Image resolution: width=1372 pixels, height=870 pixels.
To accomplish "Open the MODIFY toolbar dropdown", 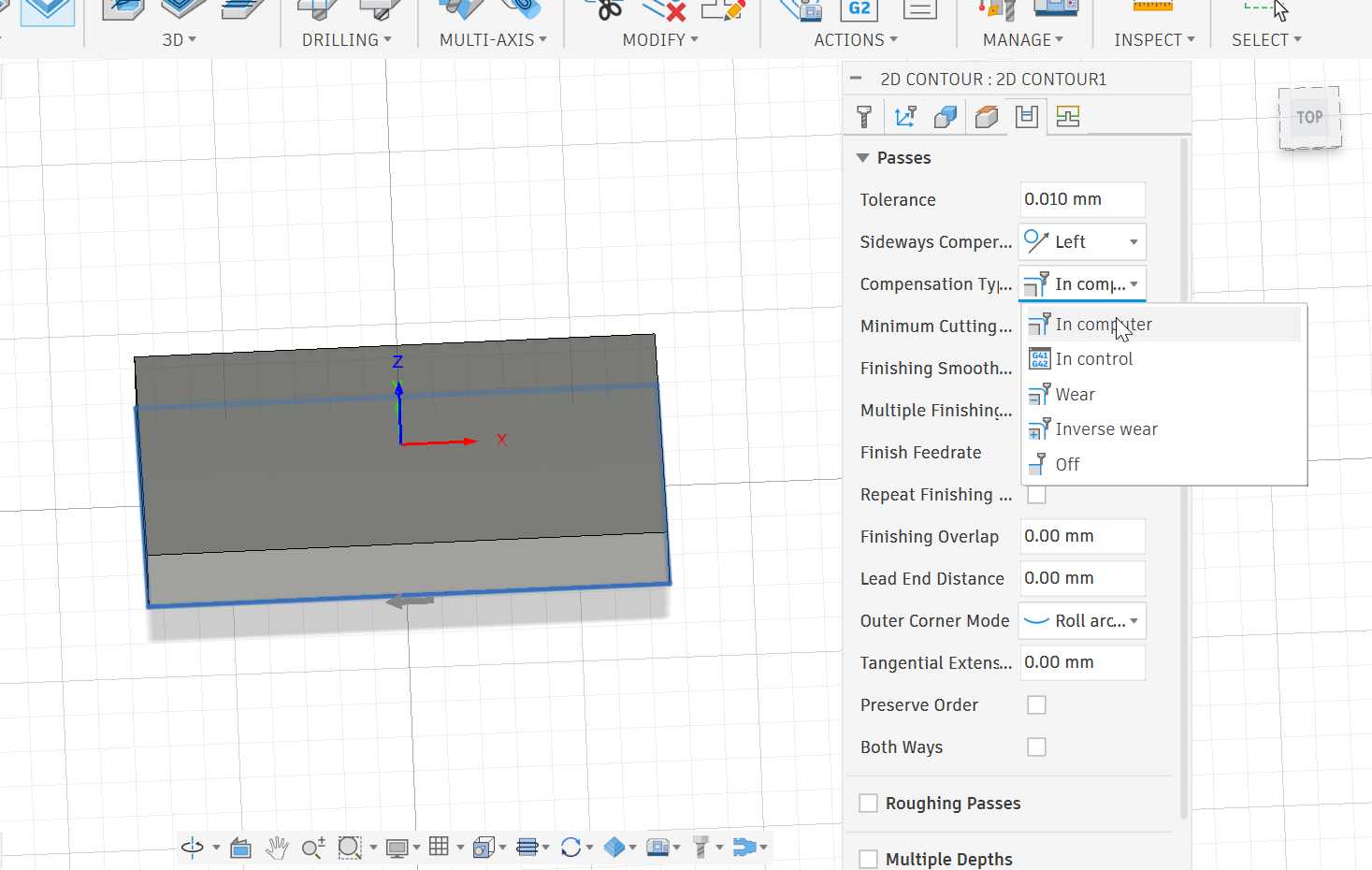I will pos(660,40).
